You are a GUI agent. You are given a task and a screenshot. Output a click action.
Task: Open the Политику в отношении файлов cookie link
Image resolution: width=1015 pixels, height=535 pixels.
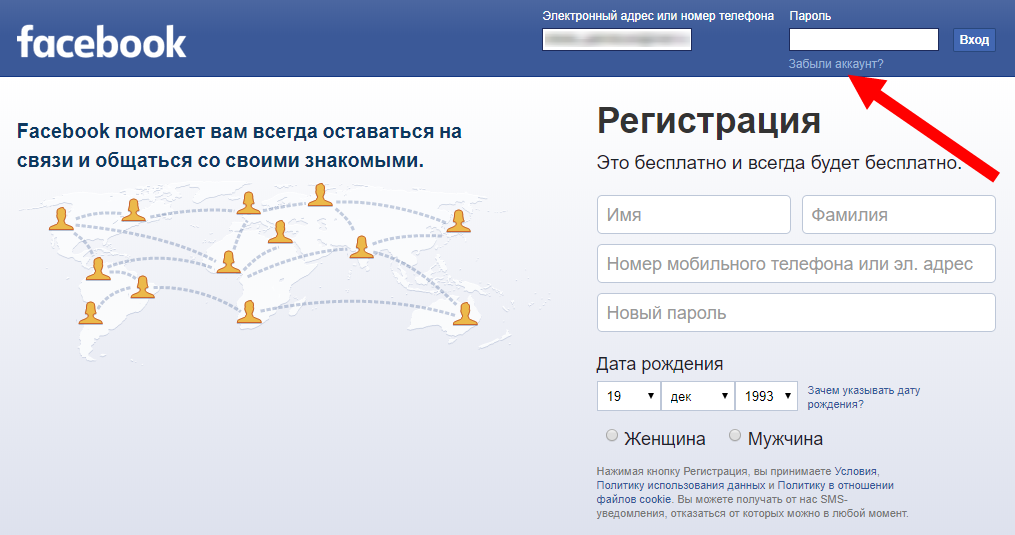tap(745, 492)
